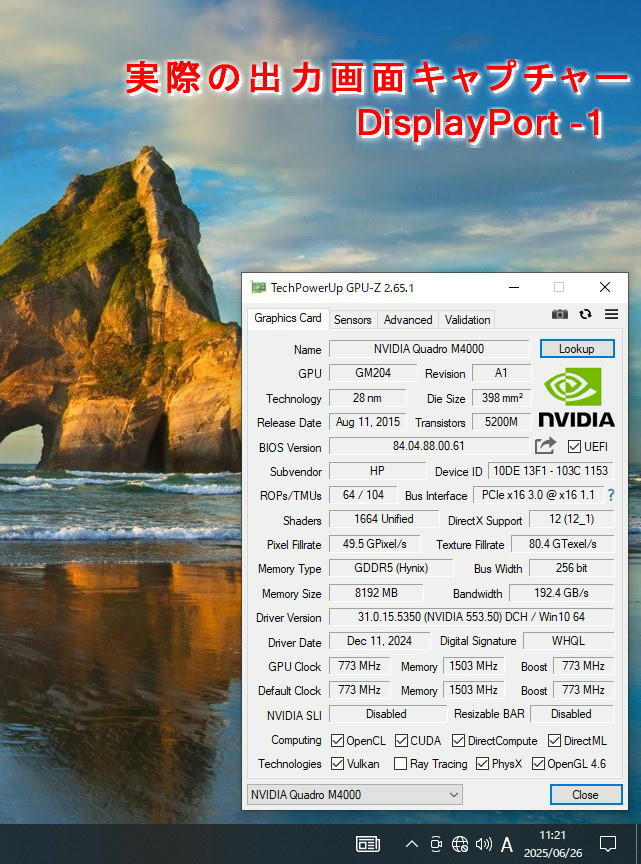Click the ROPs/TMUs value 64 / 104
Viewport: 641px width, 864px height.
pyautogui.click(x=363, y=495)
